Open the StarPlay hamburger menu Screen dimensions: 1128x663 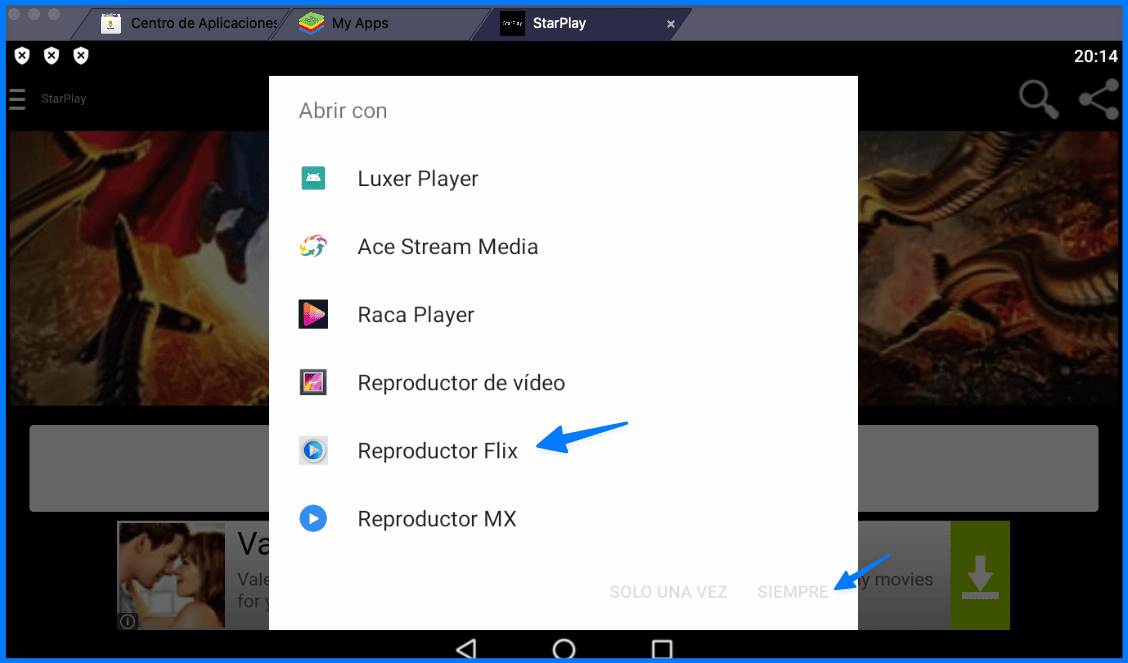pyautogui.click(x=17, y=99)
